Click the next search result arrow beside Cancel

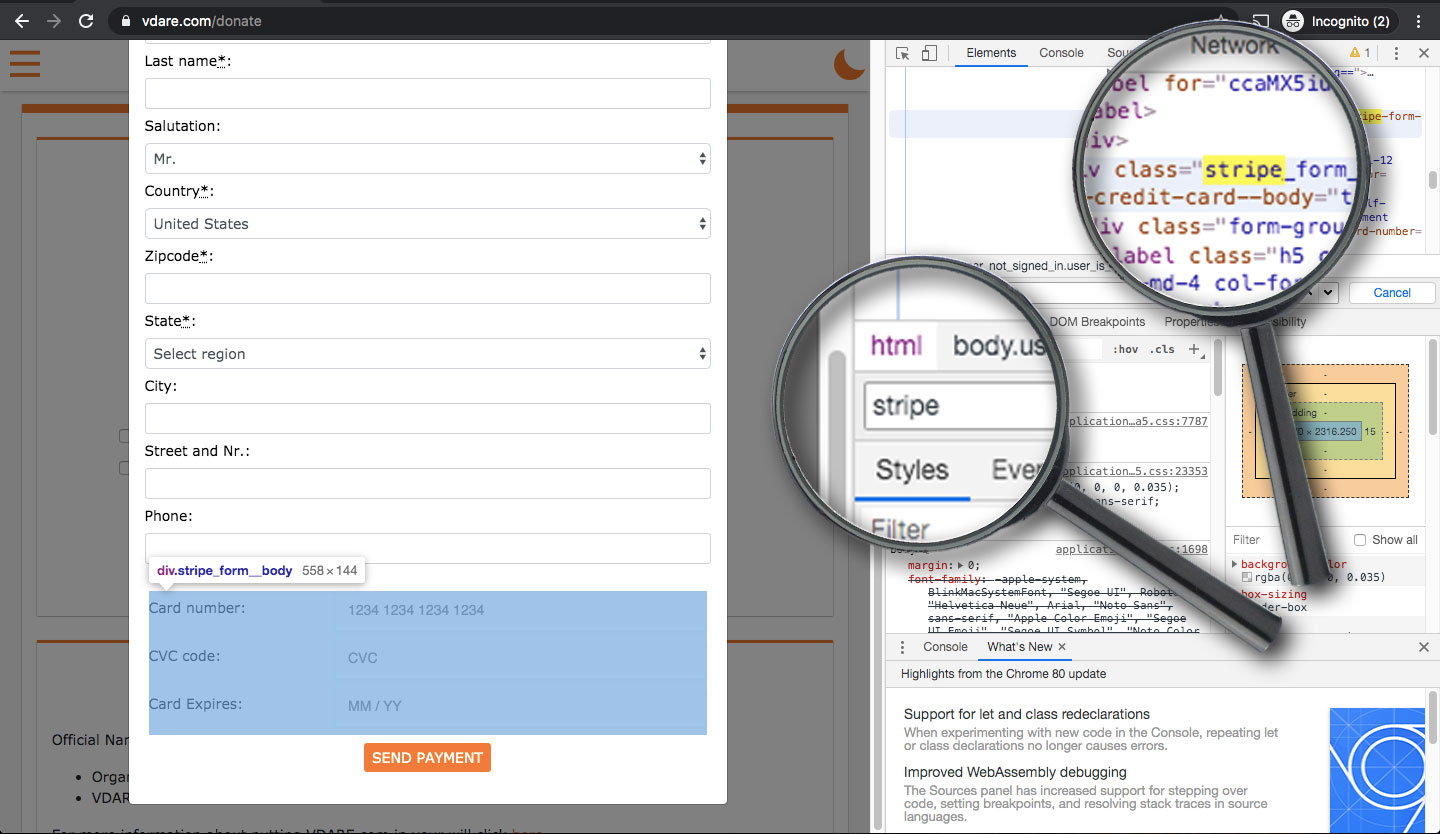pyautogui.click(x=1329, y=292)
